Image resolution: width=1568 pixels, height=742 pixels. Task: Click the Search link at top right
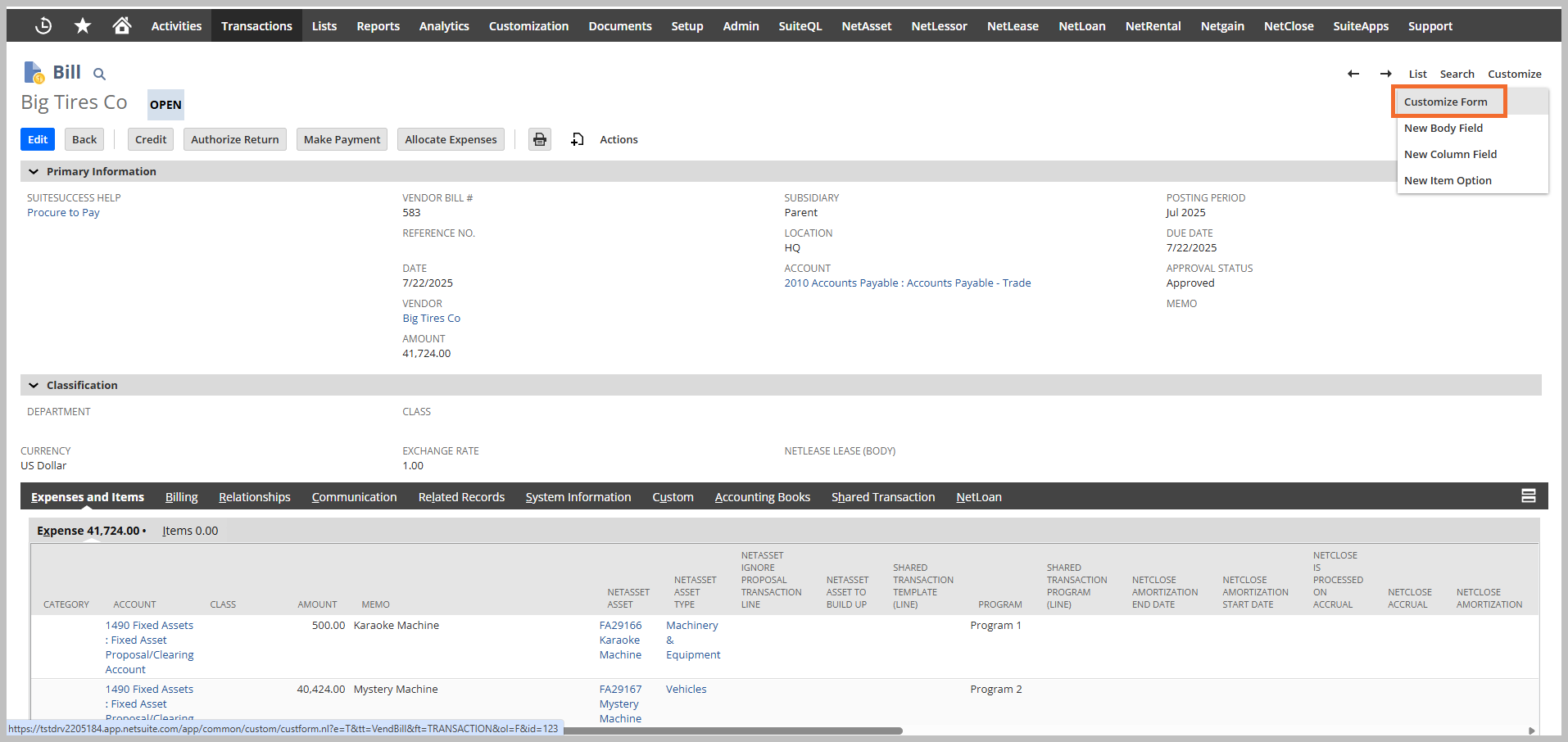[x=1457, y=74]
